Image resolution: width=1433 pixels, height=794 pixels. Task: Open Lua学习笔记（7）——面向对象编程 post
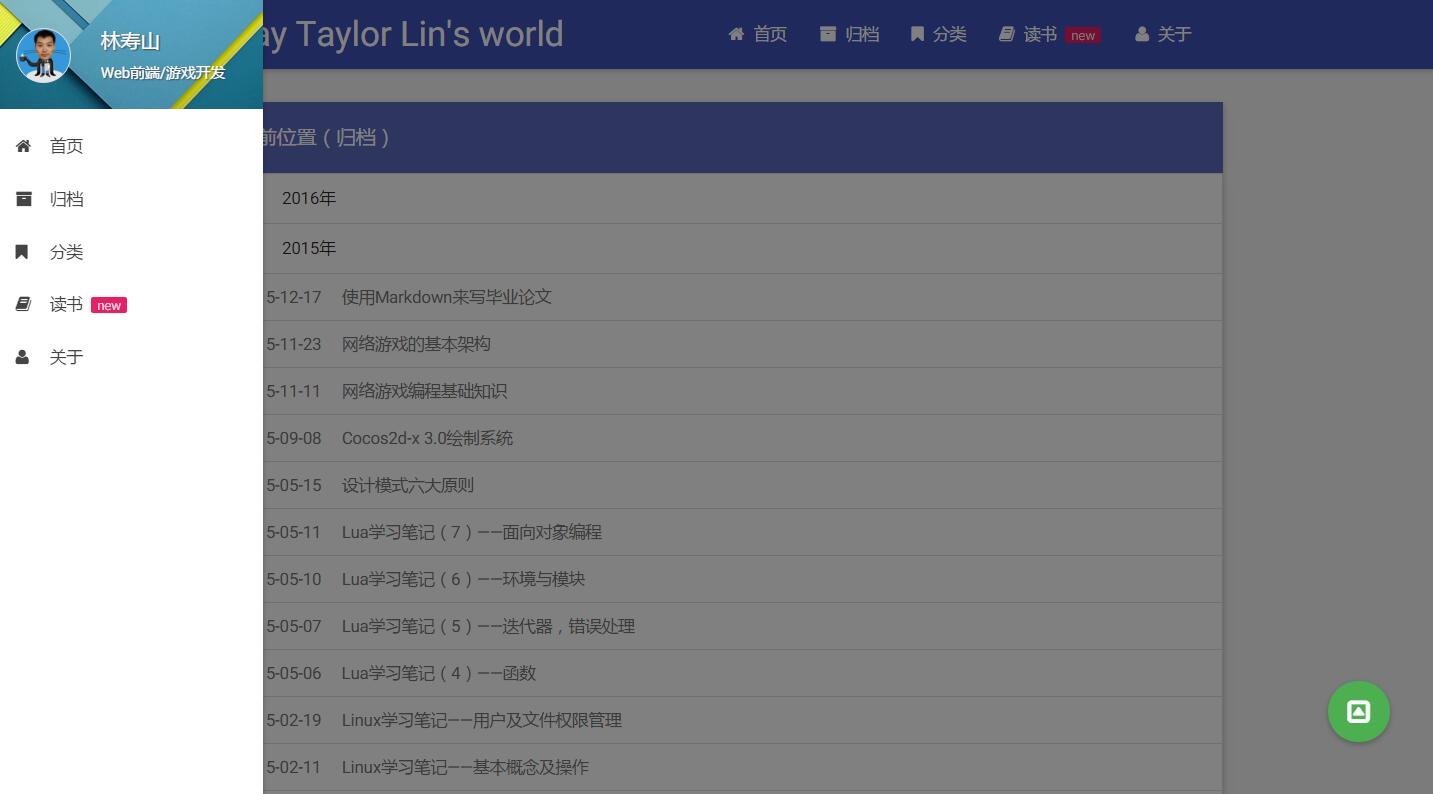click(472, 532)
